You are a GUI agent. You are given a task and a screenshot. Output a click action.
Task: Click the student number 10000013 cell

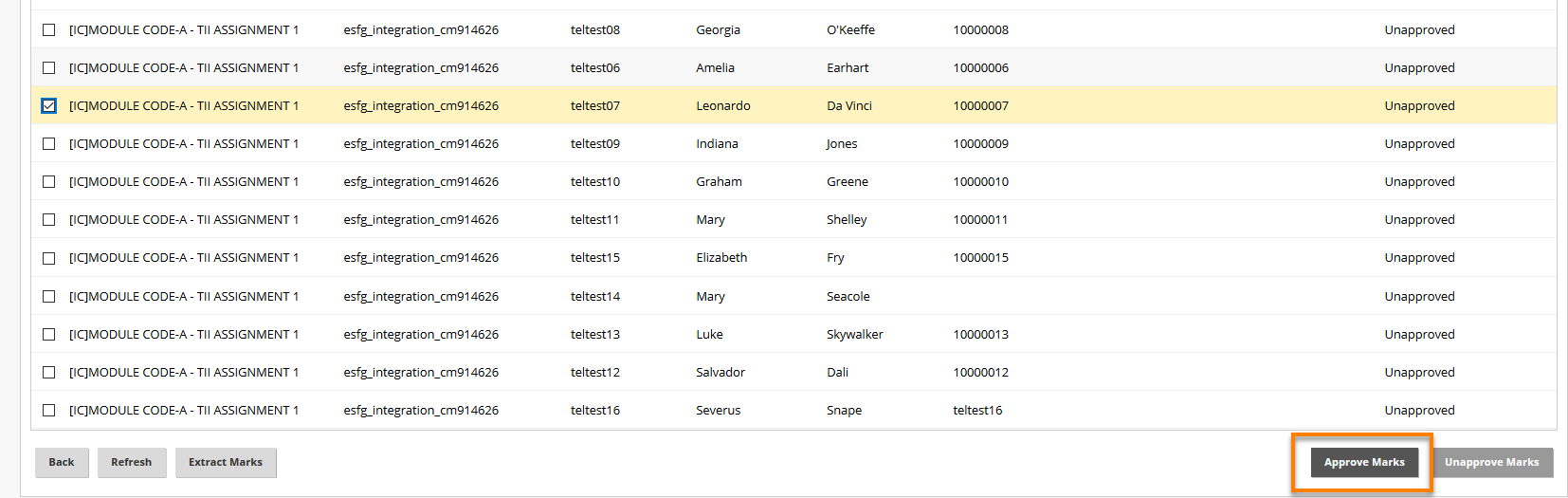pyautogui.click(x=980, y=335)
